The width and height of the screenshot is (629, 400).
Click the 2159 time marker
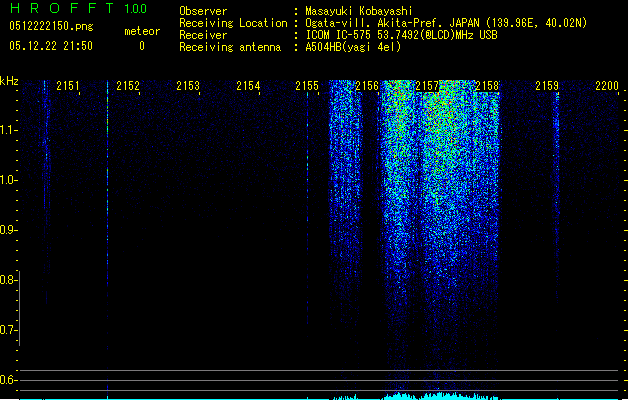click(x=547, y=86)
